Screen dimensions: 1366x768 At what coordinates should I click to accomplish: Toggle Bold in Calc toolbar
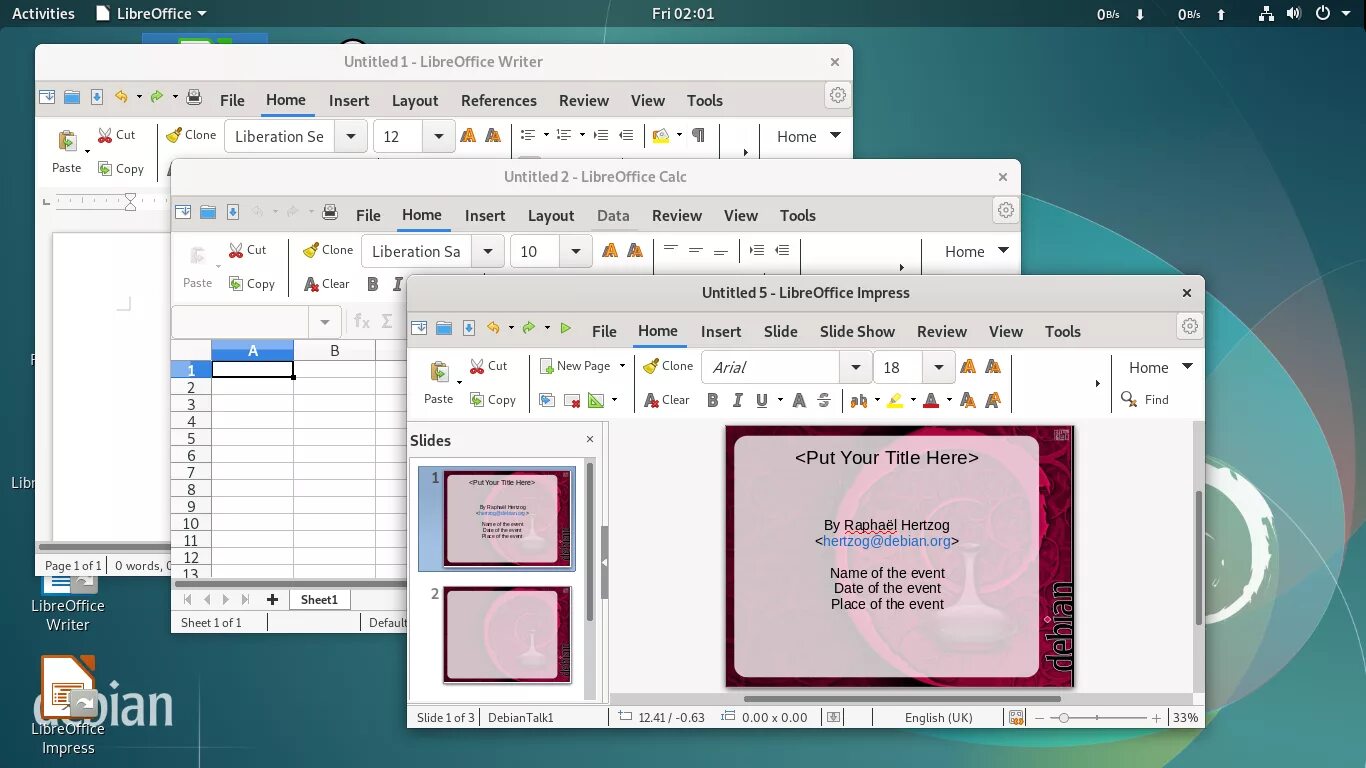pos(372,284)
